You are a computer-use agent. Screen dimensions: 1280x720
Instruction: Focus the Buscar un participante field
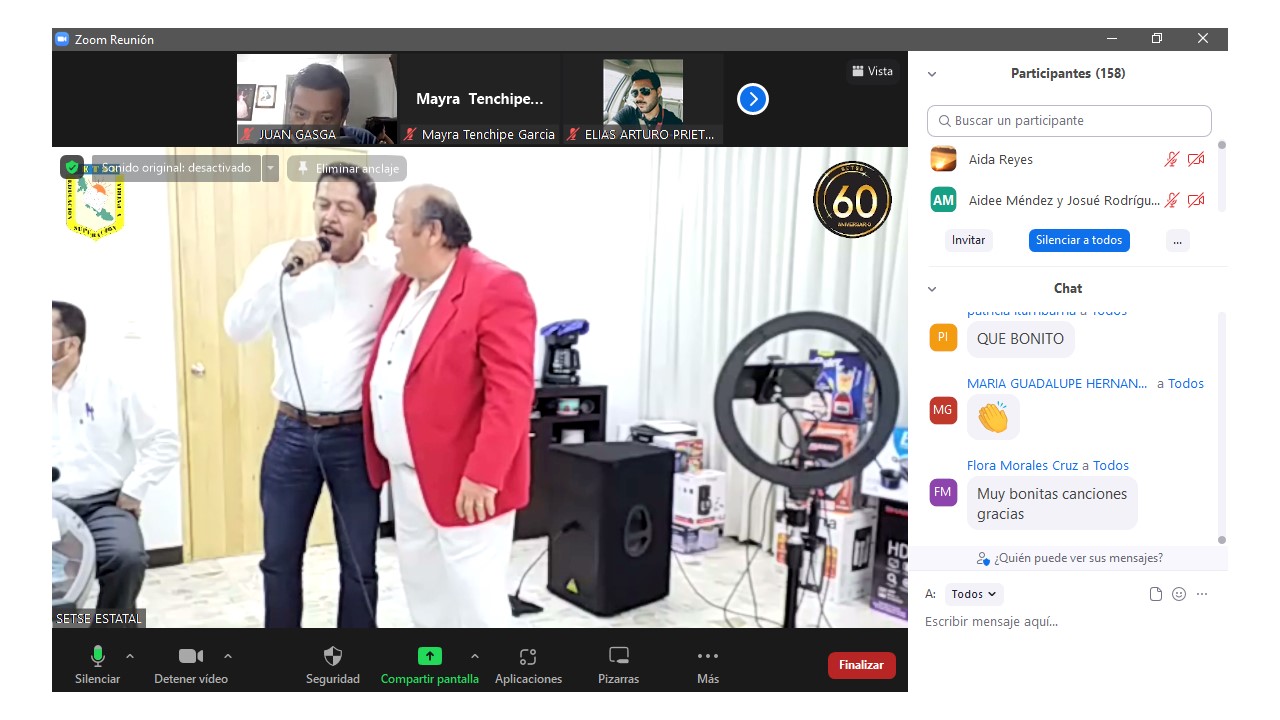pos(1069,120)
